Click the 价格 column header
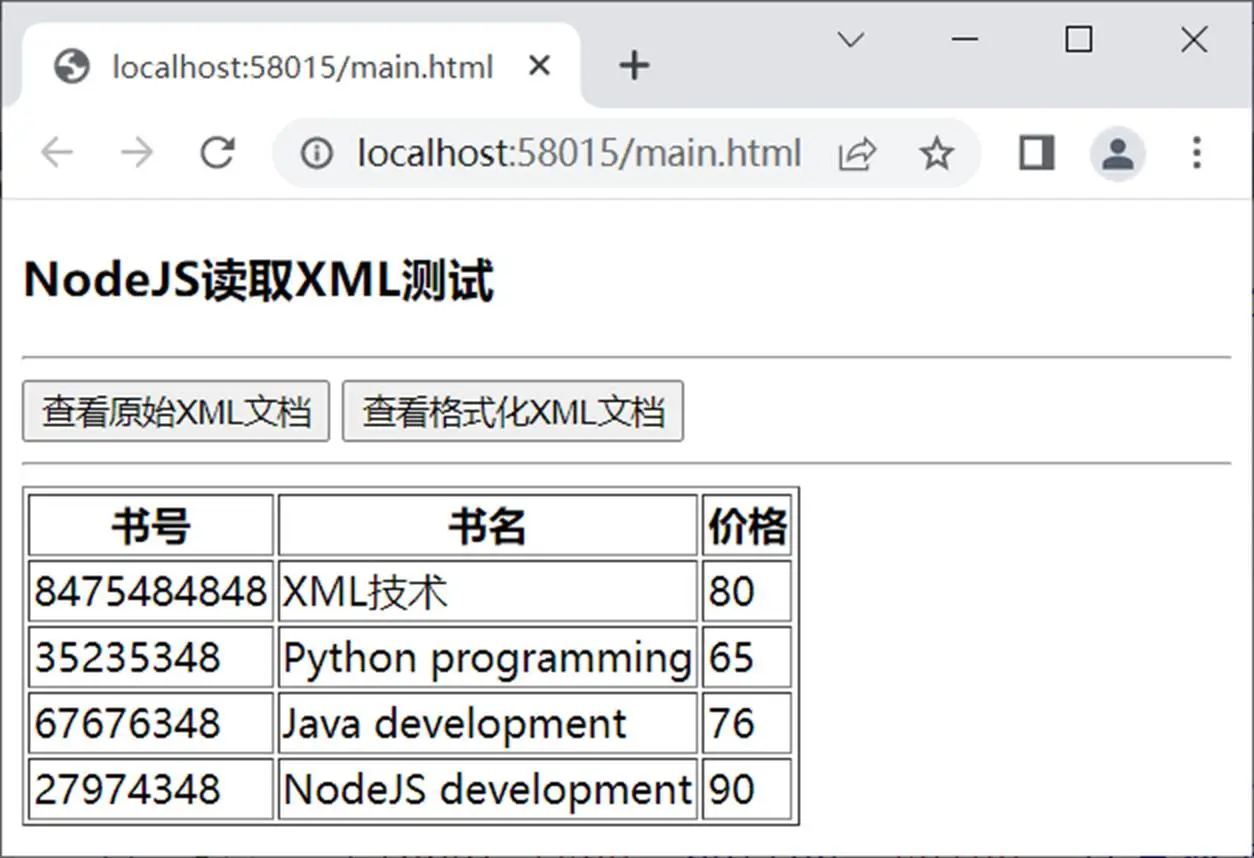Image resolution: width=1254 pixels, height=858 pixels. 747,525
